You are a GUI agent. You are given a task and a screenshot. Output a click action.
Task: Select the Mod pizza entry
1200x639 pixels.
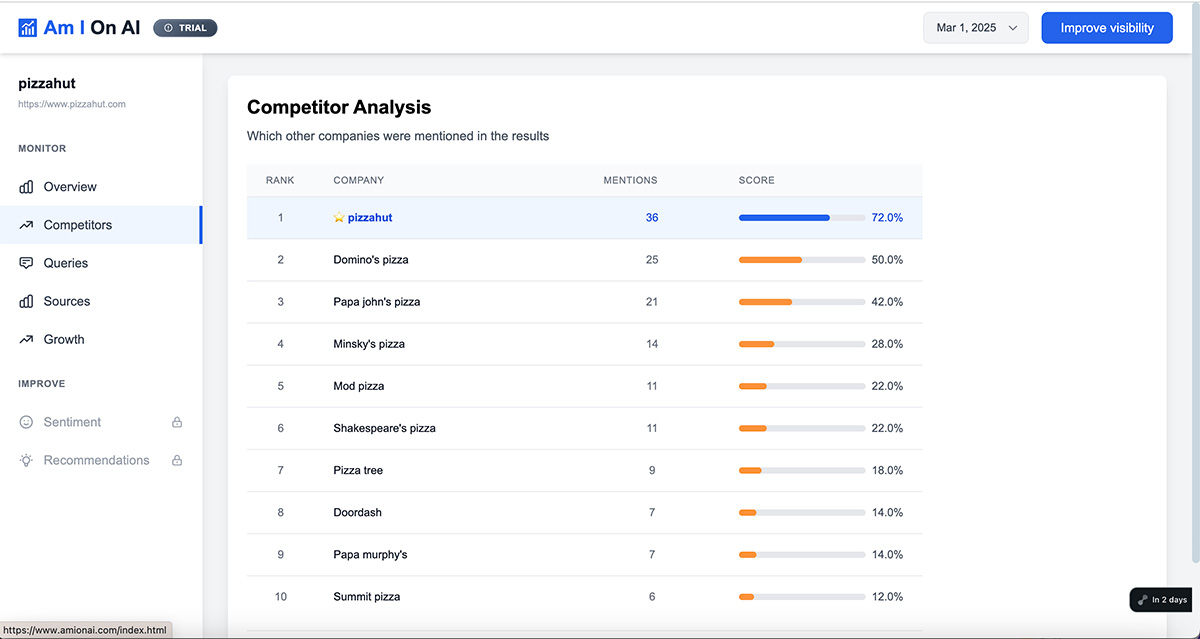click(359, 386)
